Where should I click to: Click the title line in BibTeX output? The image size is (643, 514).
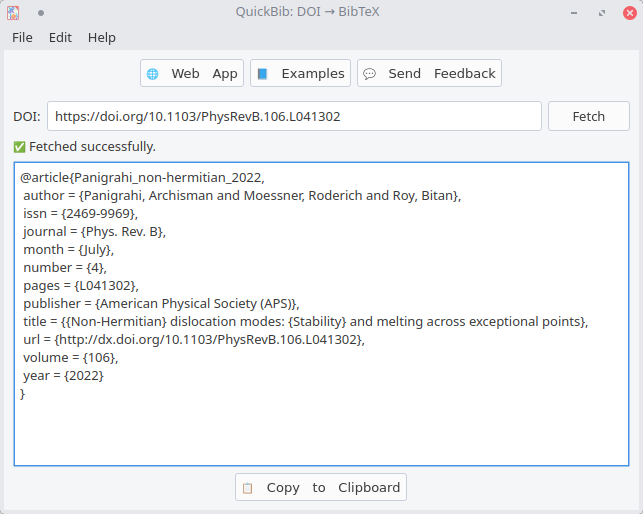click(x=306, y=322)
